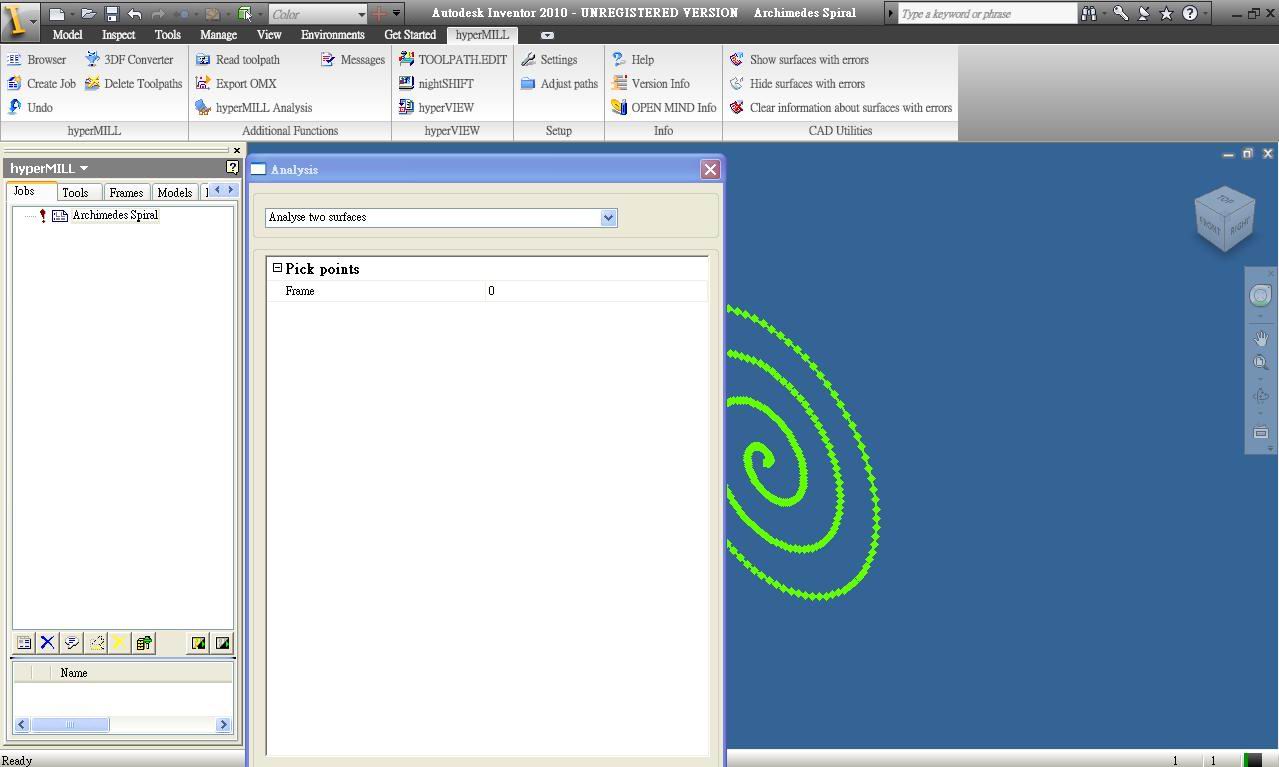Open quick access toolbar customize arrow
The image size is (1279, 767).
click(396, 14)
